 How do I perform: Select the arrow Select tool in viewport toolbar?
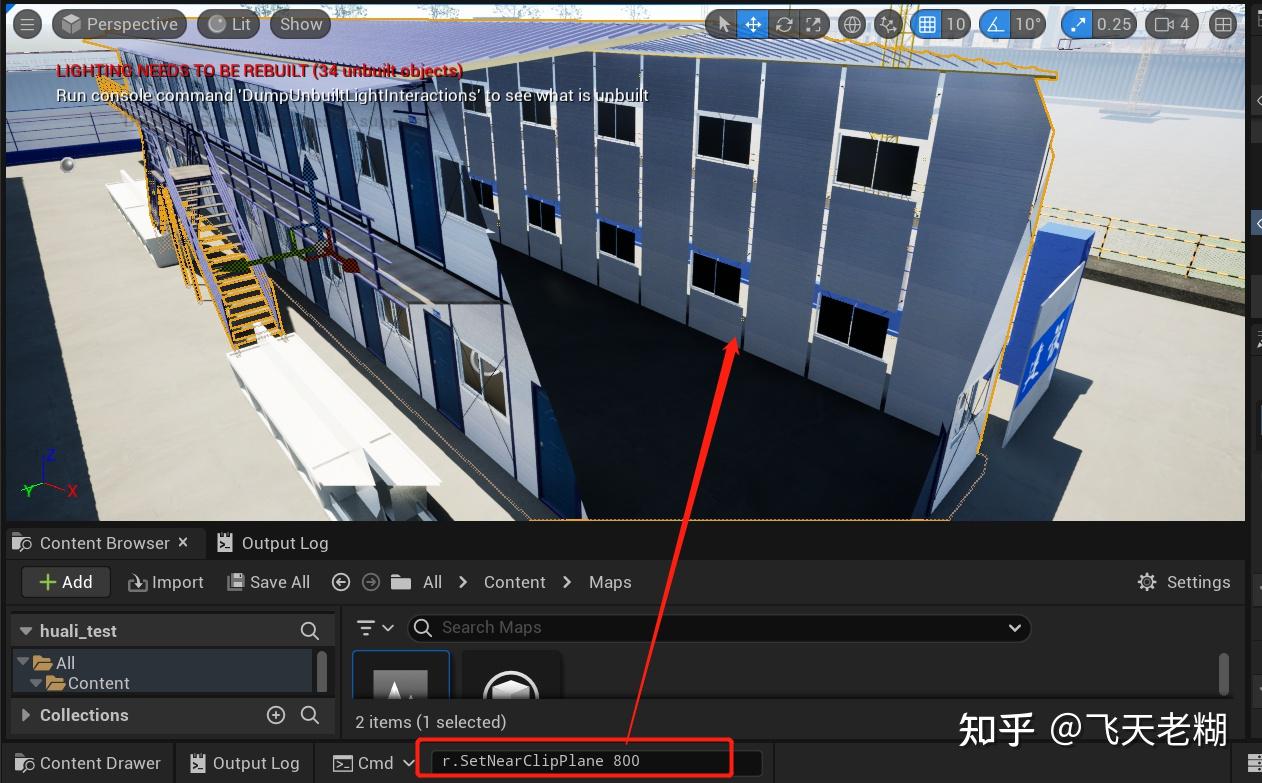(722, 24)
